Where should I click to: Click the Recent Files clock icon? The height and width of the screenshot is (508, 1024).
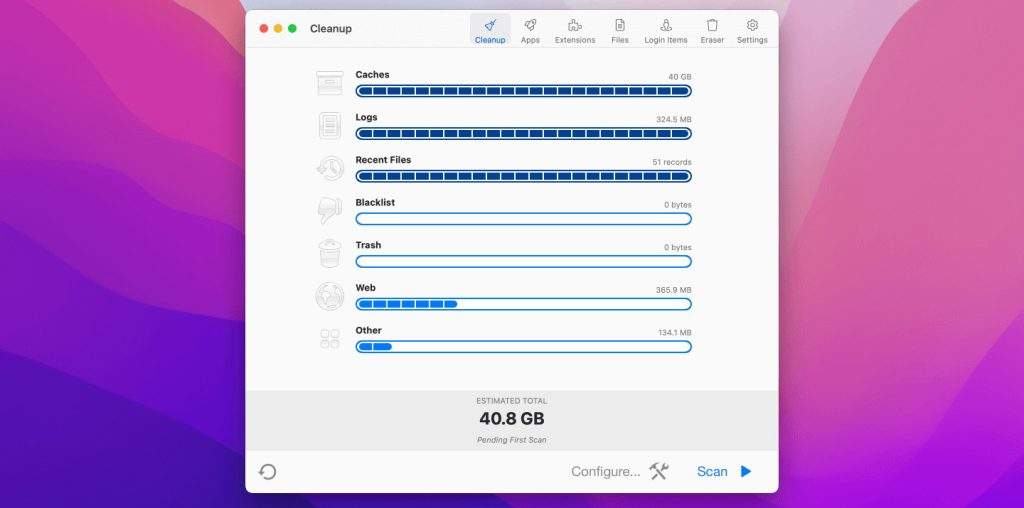tap(330, 168)
